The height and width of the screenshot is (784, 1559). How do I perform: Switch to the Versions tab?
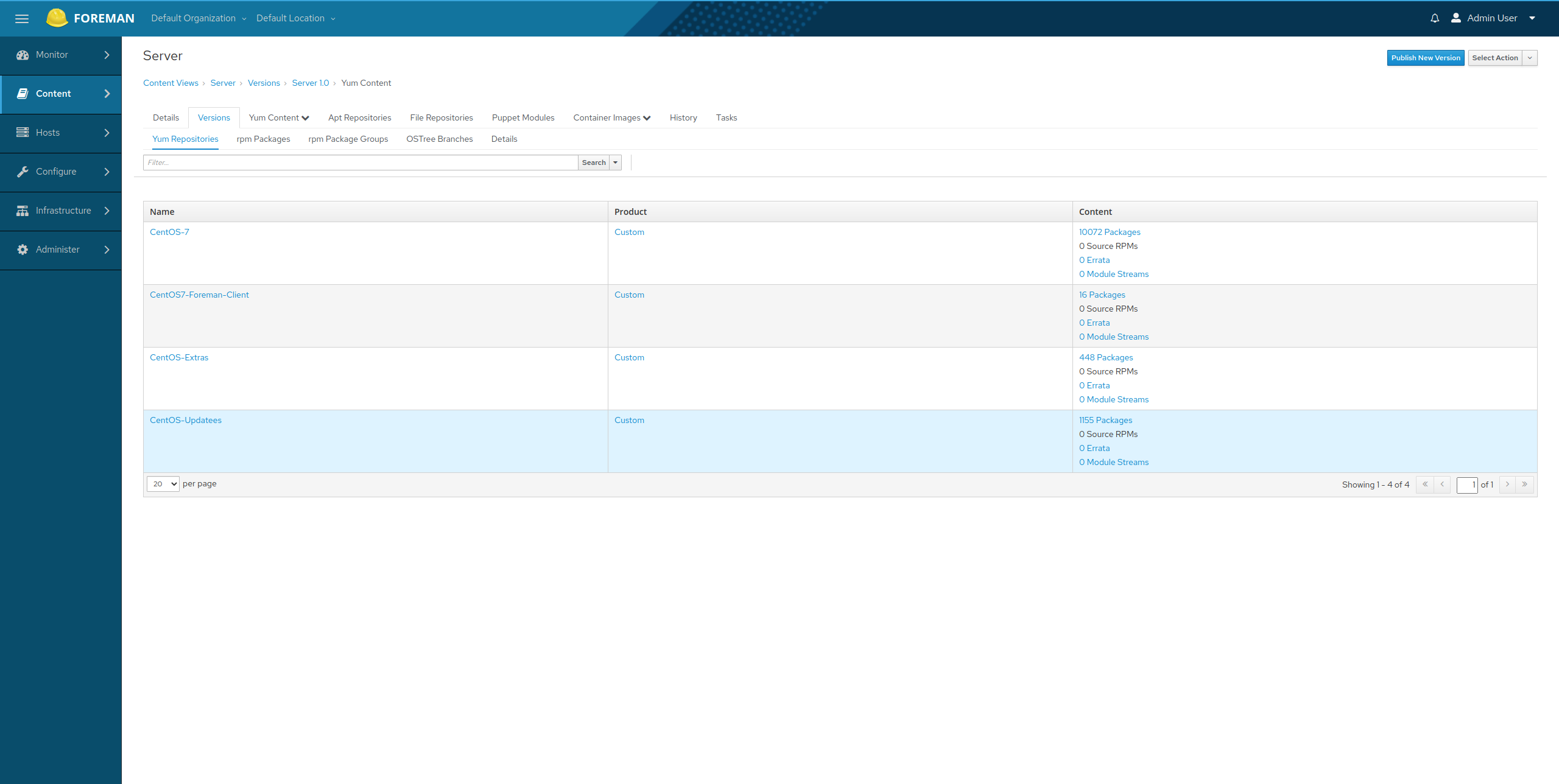214,117
